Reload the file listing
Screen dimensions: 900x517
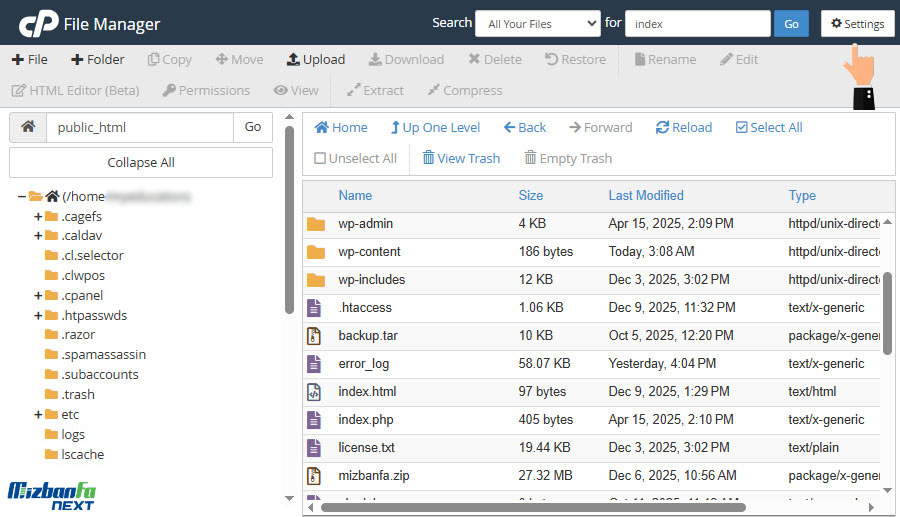click(x=684, y=127)
